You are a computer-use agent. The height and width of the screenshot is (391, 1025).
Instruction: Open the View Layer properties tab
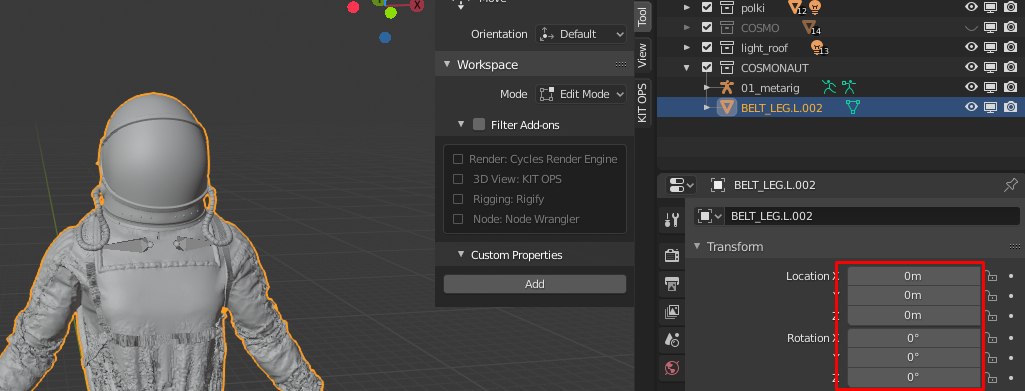tap(671, 311)
